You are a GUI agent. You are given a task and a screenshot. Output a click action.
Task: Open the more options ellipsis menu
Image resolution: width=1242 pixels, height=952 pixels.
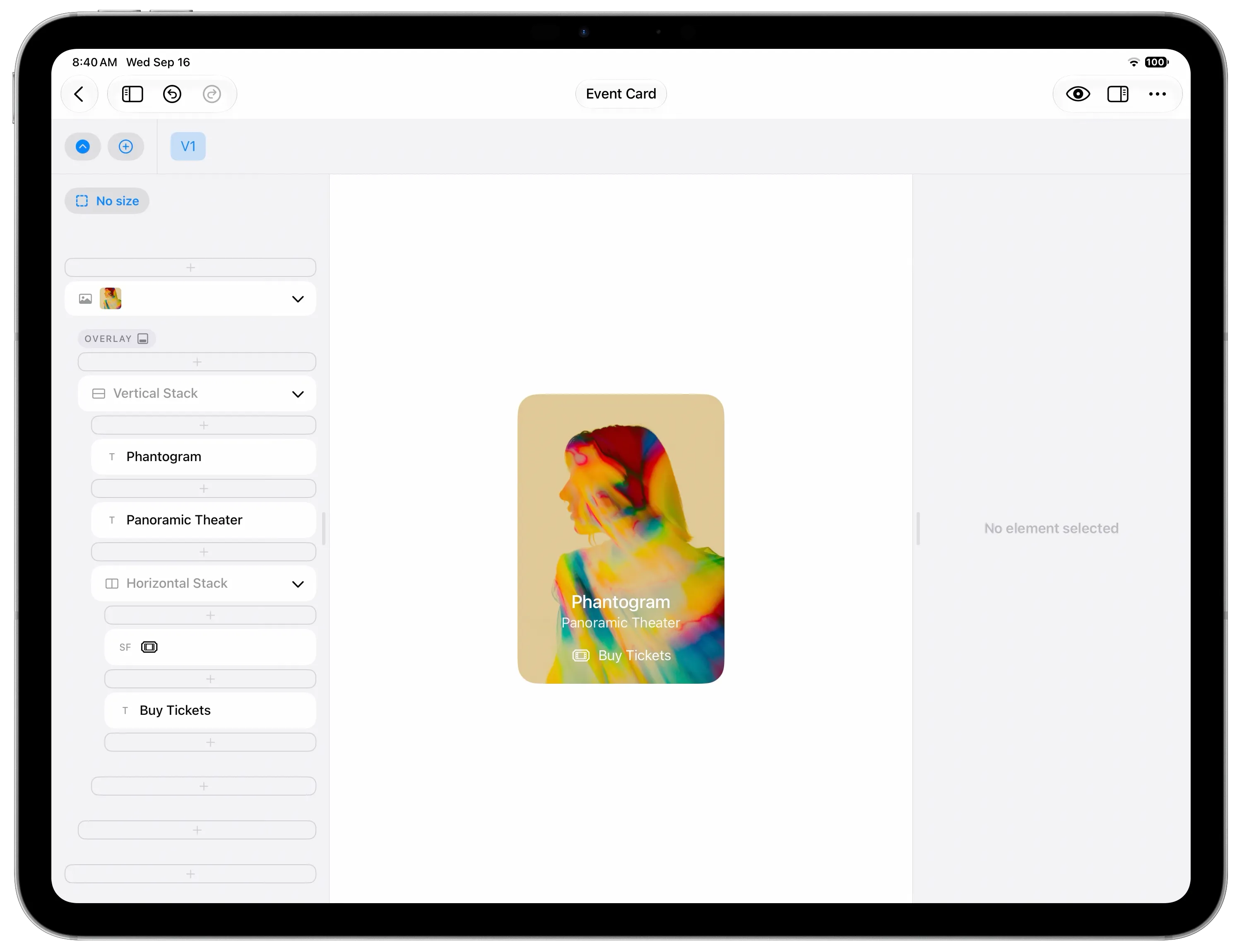[x=1158, y=94]
